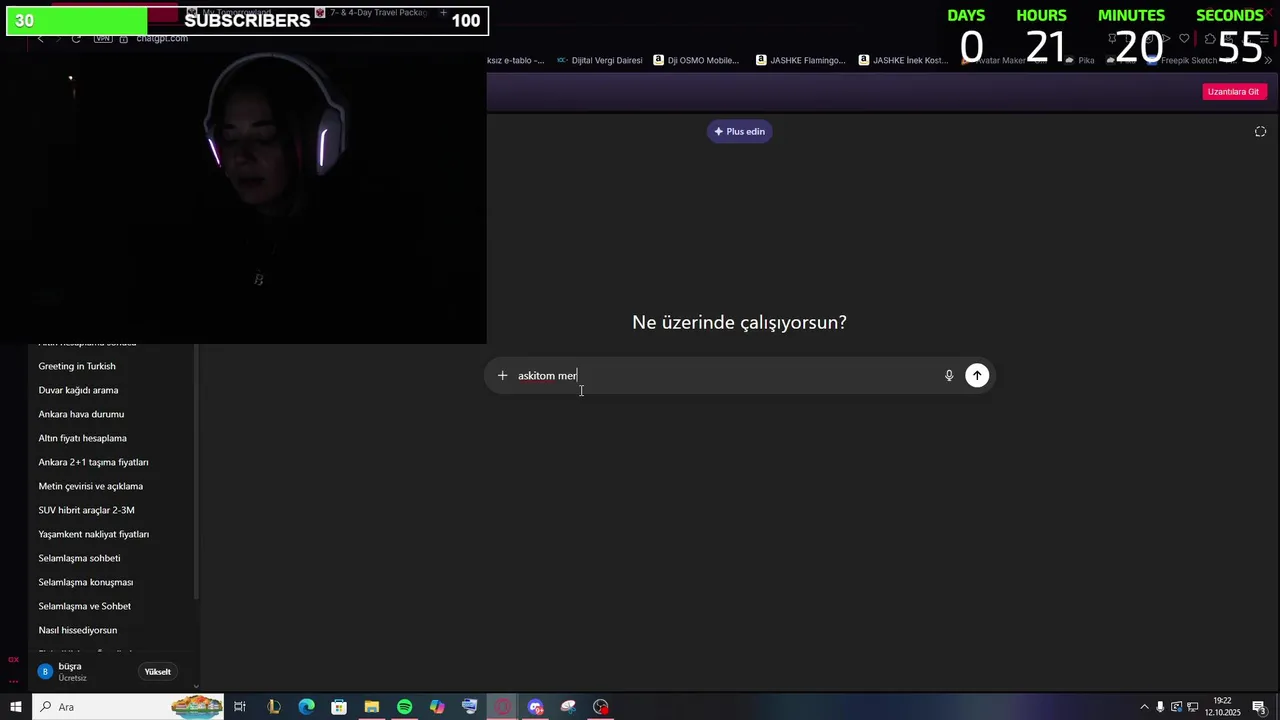Open the 'Selamlaşma sohbeti' chat
The height and width of the screenshot is (720, 1280).
[x=79, y=558]
